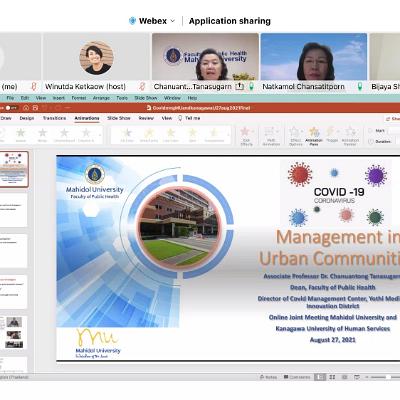Apply the Line Color emphasis effect
The width and height of the screenshot is (400, 400).
171,135
